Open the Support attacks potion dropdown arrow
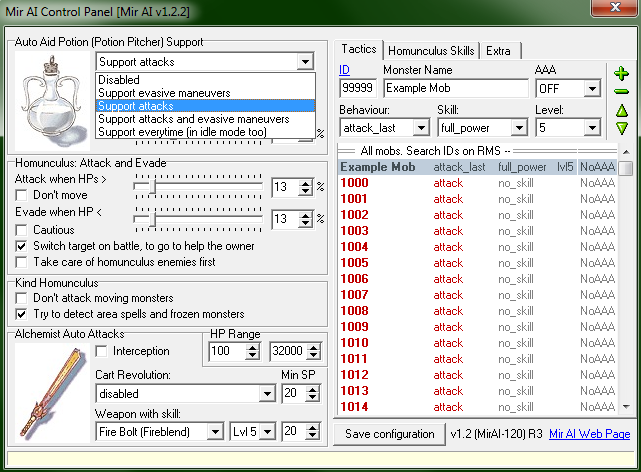 tap(305, 62)
